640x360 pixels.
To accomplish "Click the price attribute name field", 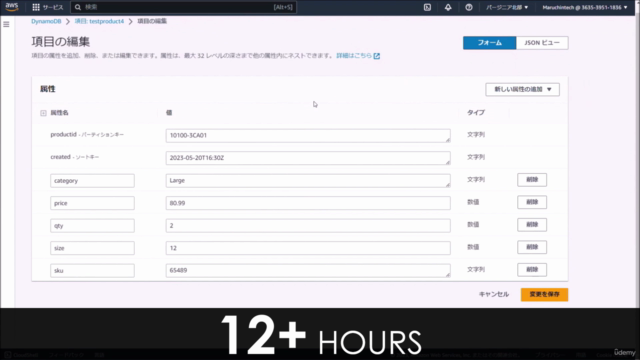I will tap(92, 203).
